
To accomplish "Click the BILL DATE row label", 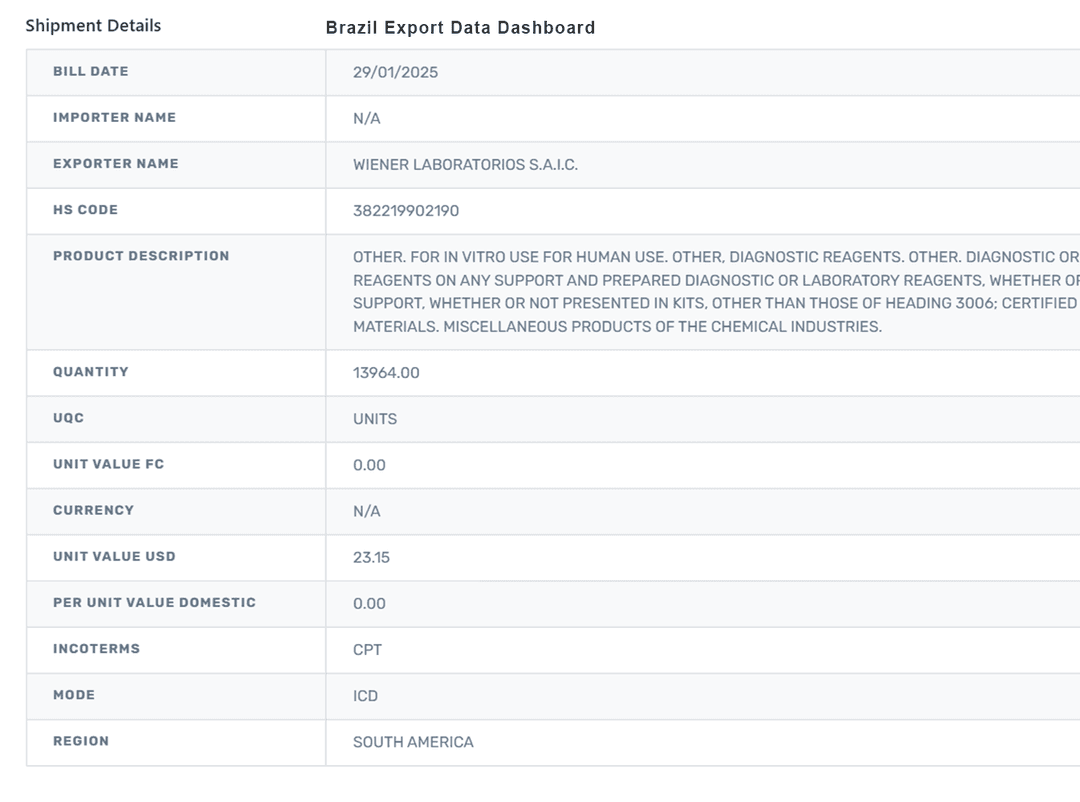I will 91,72.
